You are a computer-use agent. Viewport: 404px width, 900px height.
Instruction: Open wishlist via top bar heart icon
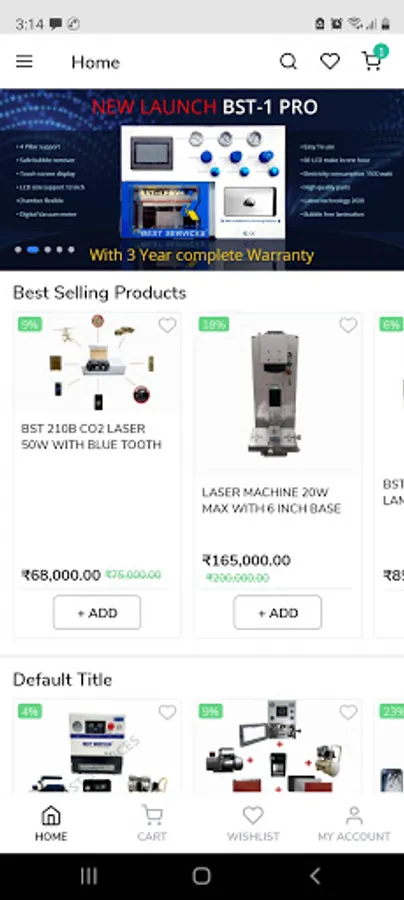pos(329,61)
